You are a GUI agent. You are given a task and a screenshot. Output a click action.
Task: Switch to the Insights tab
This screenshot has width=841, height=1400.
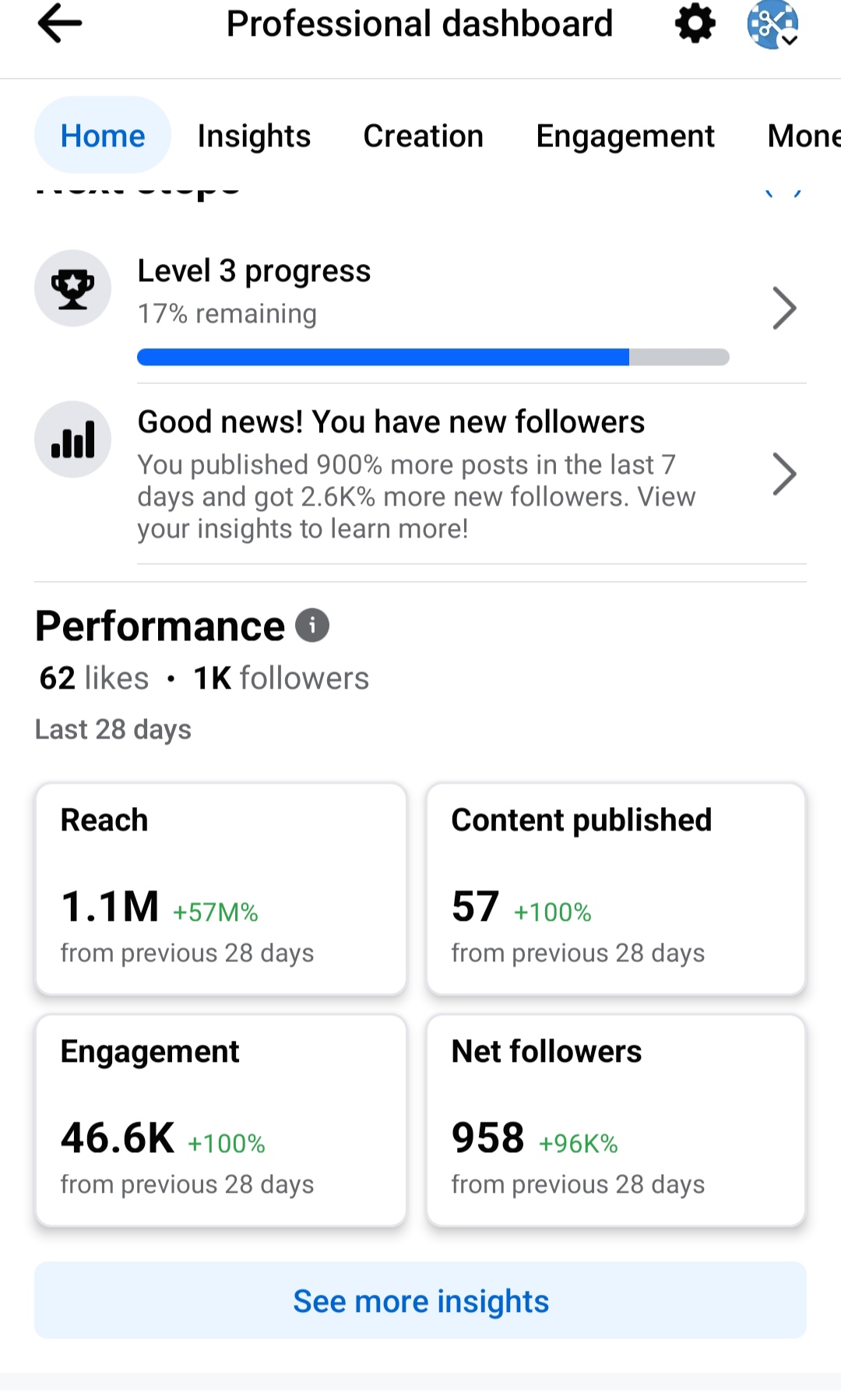pyautogui.click(x=254, y=136)
